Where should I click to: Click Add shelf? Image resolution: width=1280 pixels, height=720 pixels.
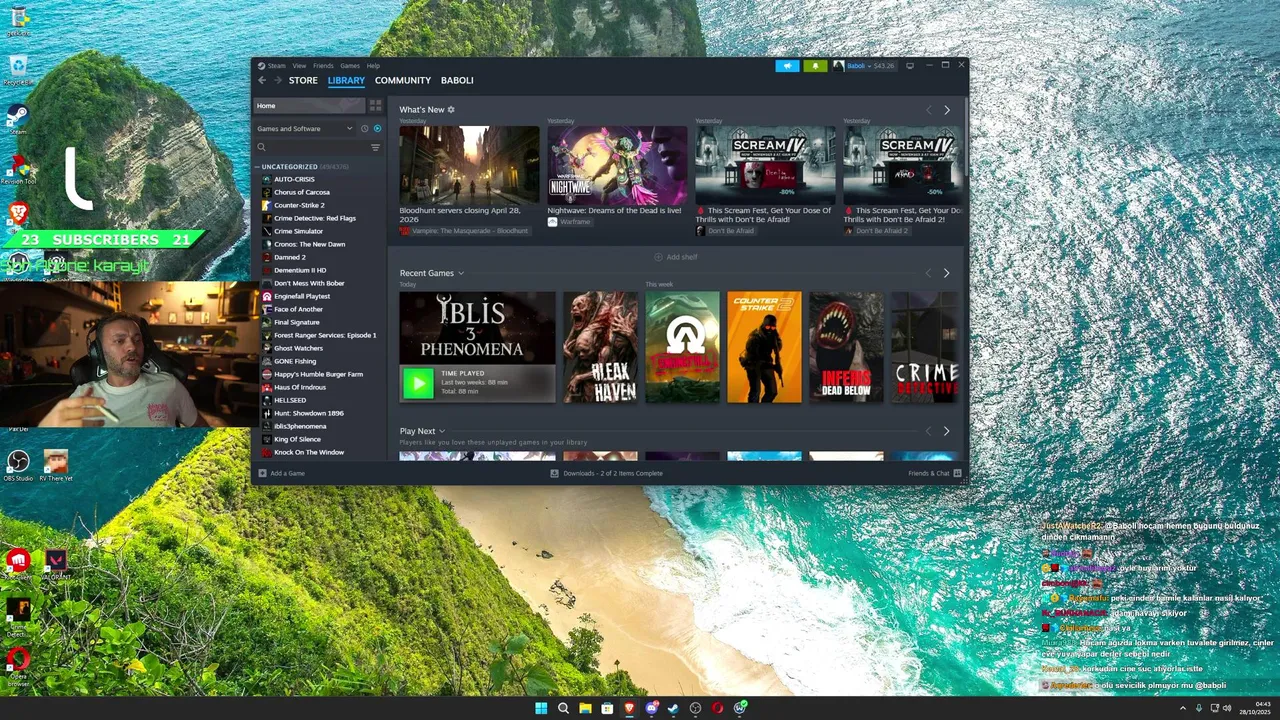tap(676, 257)
